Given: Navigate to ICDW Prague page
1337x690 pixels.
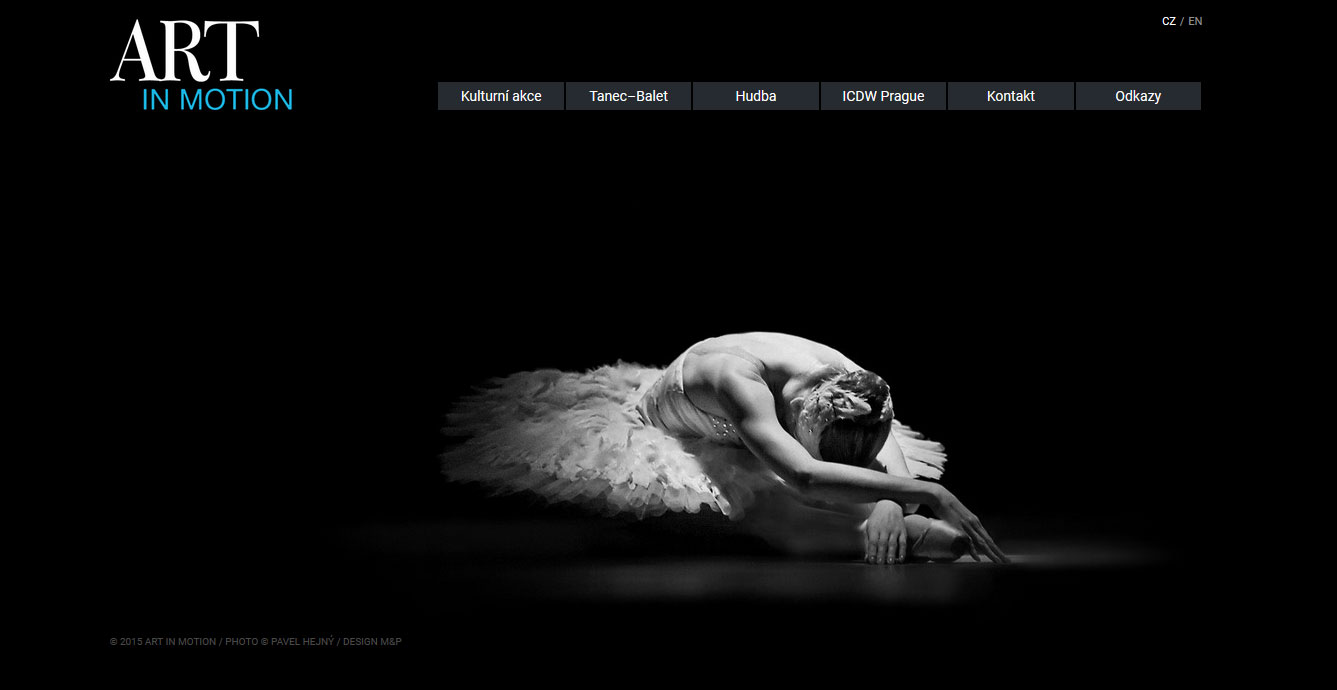Looking at the screenshot, I should (x=883, y=96).
